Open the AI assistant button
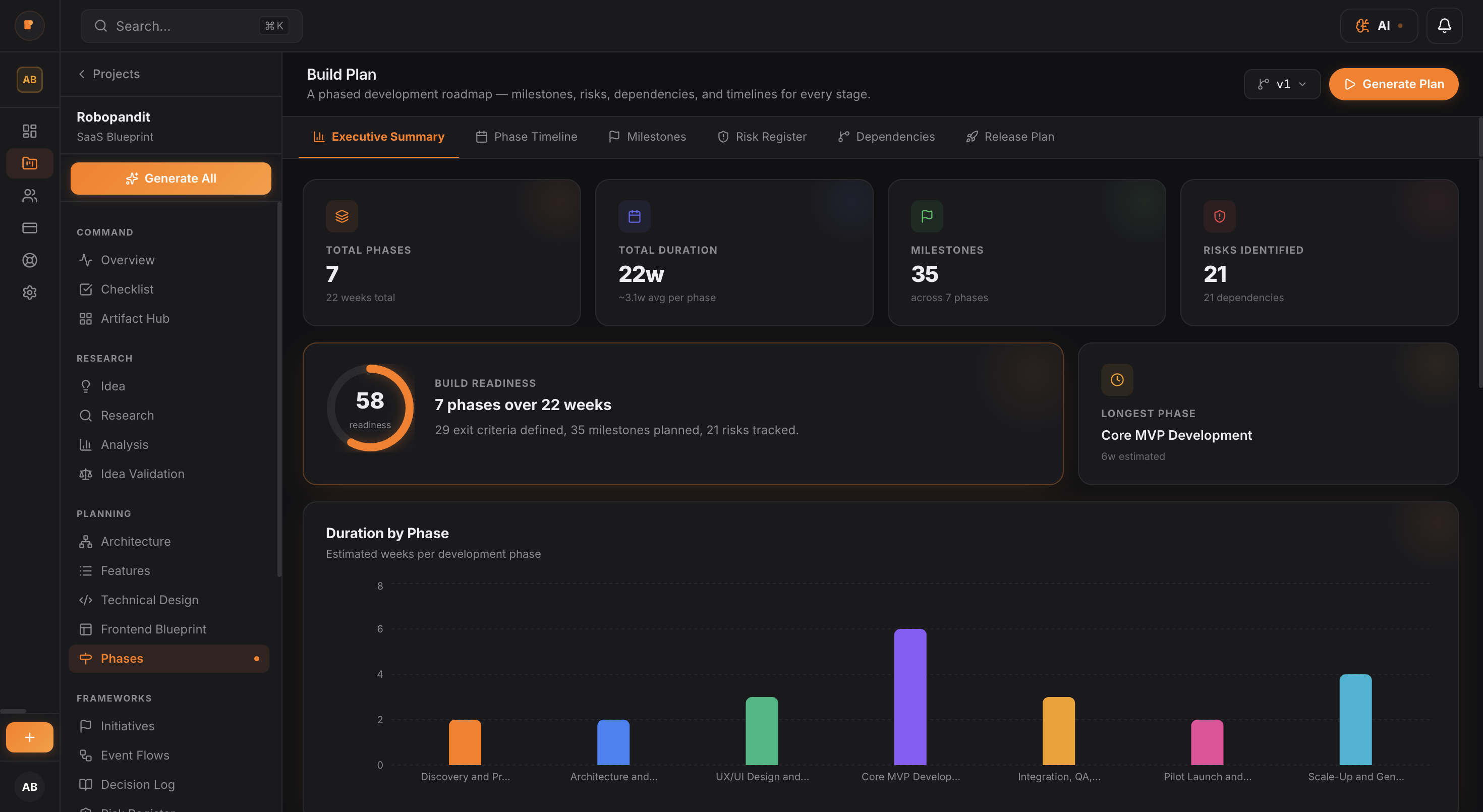Viewport: 1483px width, 812px height. click(x=1379, y=25)
